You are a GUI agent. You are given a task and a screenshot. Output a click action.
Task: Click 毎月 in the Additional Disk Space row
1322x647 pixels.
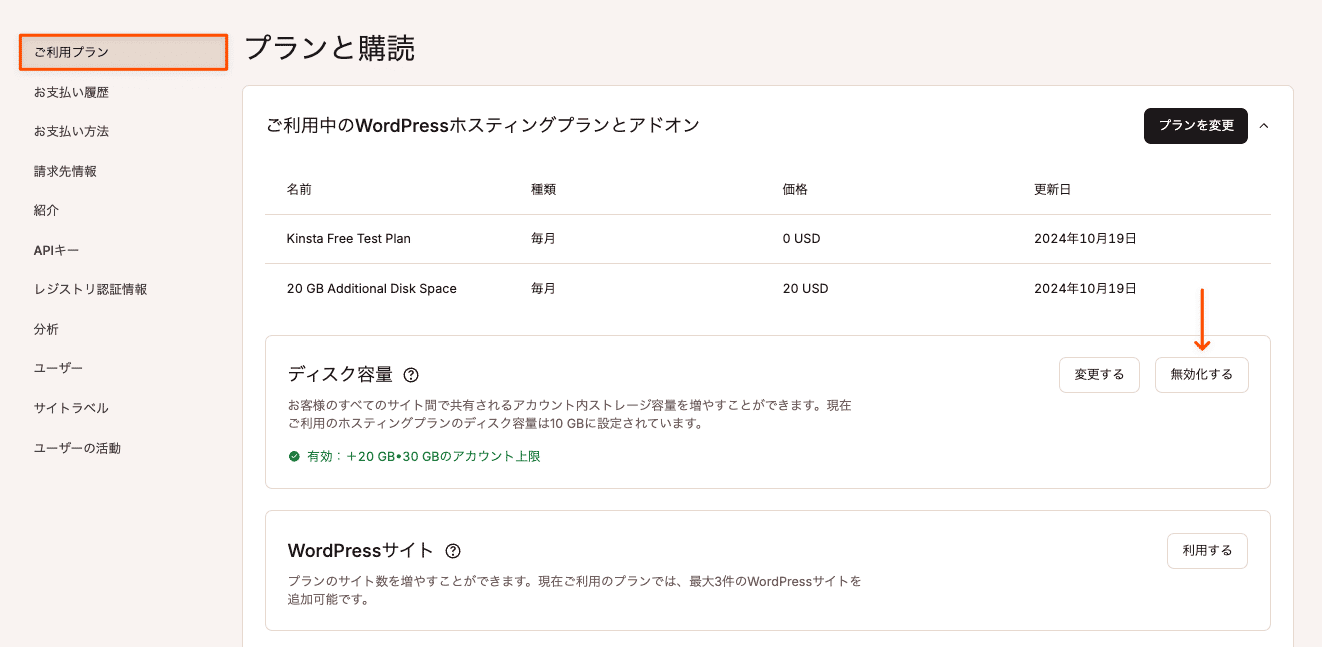[x=543, y=289]
